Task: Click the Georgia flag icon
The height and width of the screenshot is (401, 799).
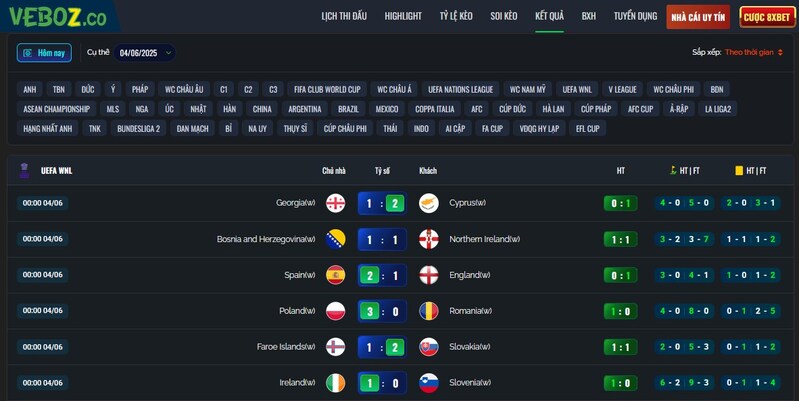Action: tap(335, 203)
